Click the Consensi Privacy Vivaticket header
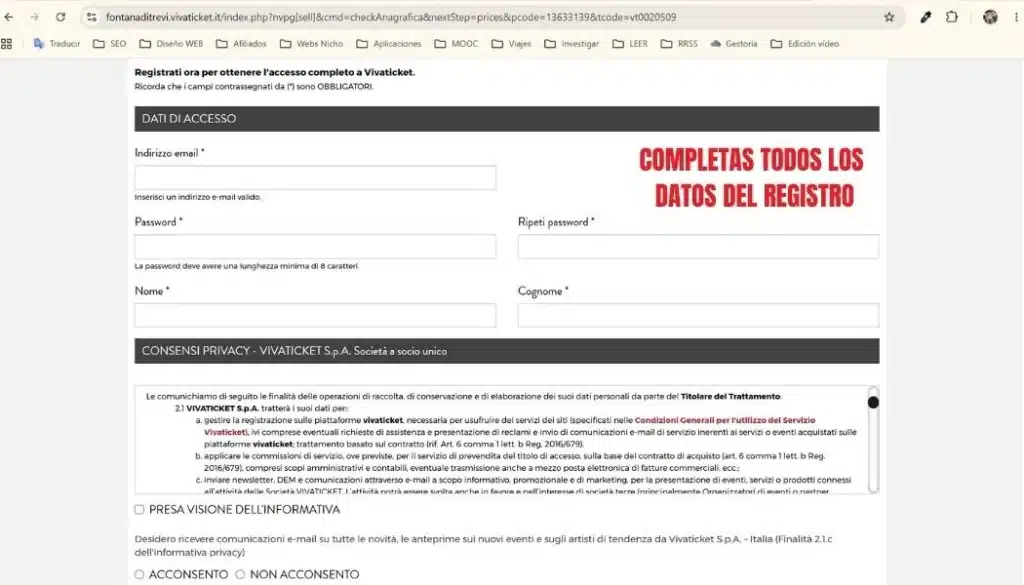 tap(507, 351)
